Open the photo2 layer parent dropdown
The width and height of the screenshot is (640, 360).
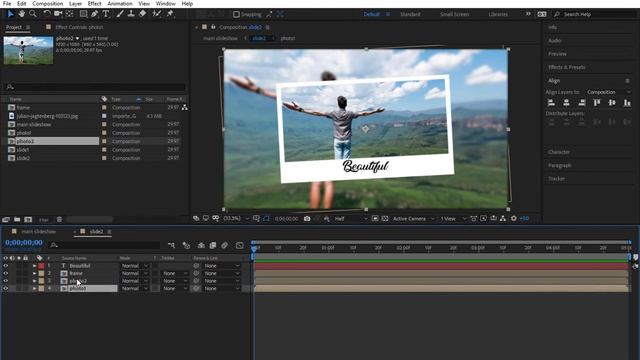222,281
